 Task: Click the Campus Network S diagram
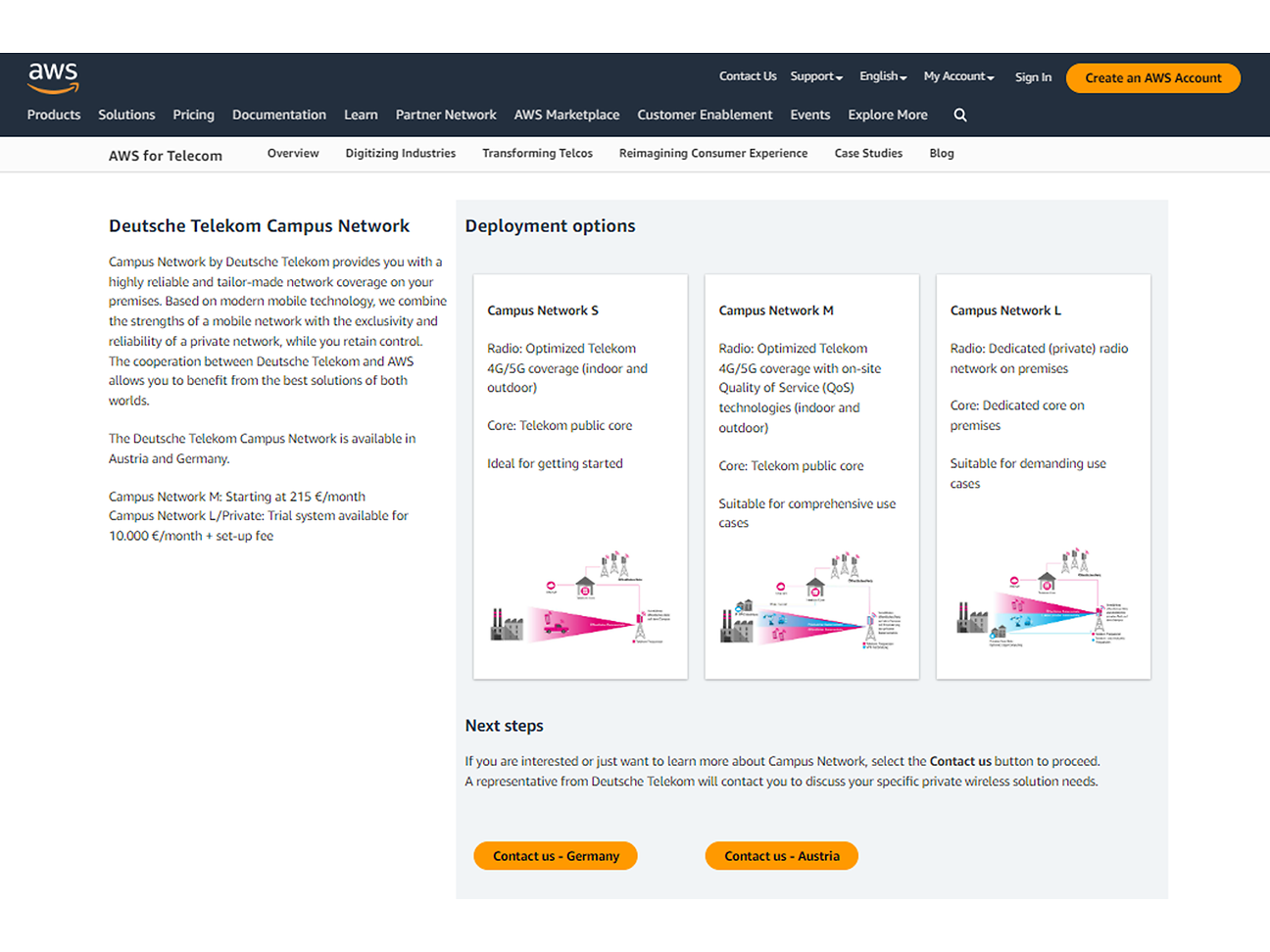tap(580, 598)
